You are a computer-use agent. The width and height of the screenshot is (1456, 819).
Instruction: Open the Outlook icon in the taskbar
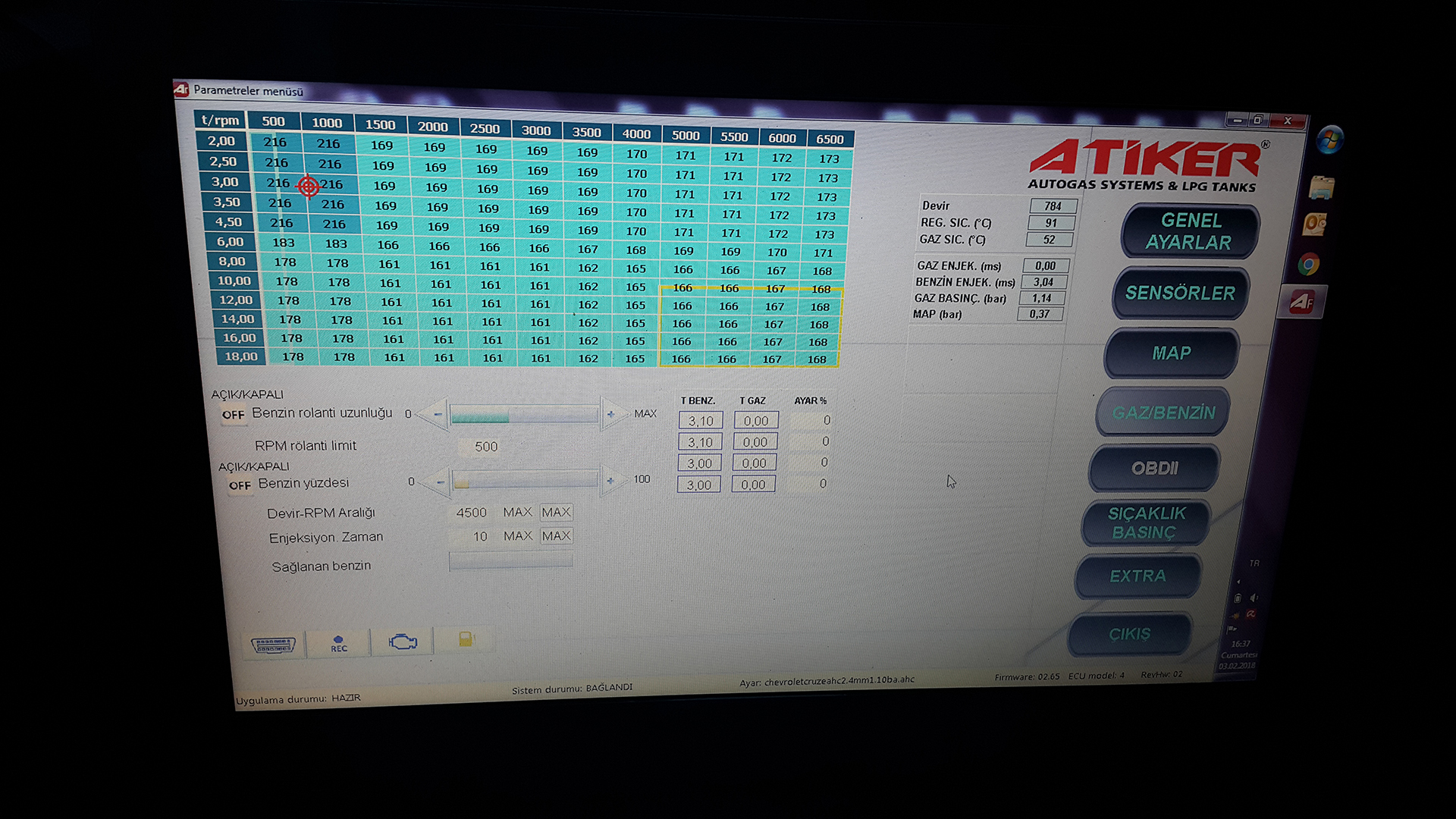(x=1316, y=224)
